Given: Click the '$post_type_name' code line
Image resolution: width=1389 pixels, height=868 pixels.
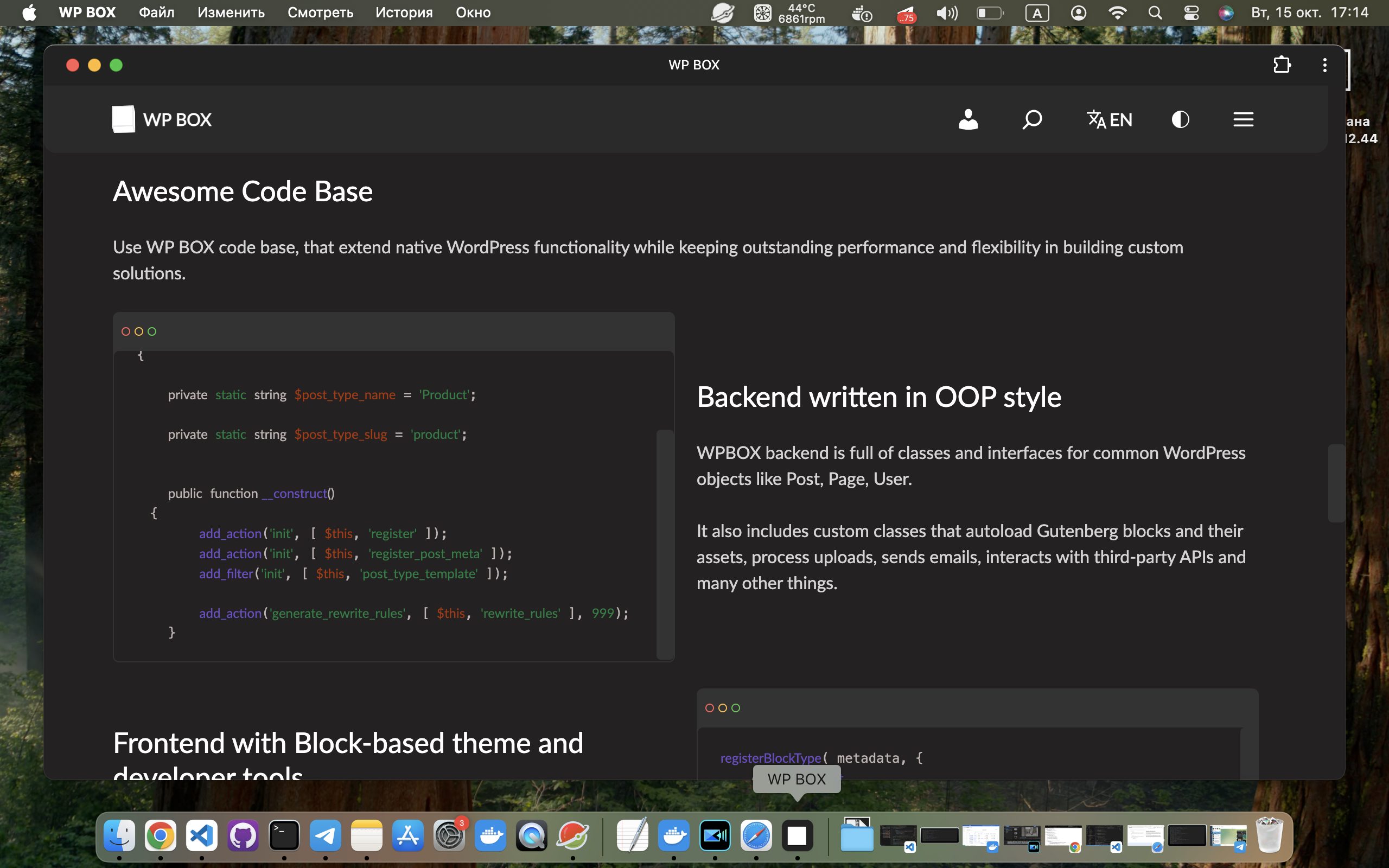Looking at the screenshot, I should coord(321,395).
